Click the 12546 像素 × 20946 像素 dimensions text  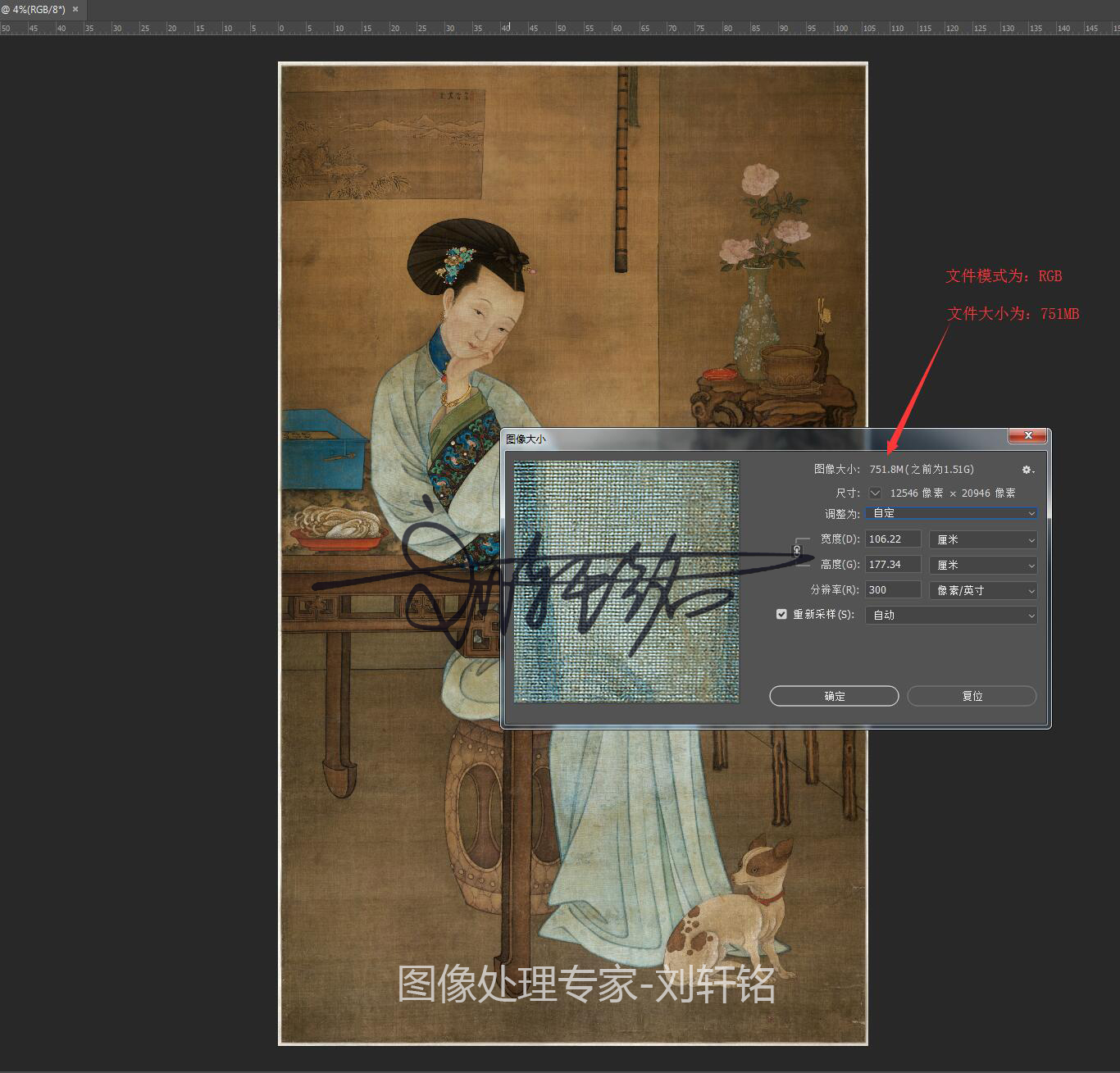click(x=953, y=493)
